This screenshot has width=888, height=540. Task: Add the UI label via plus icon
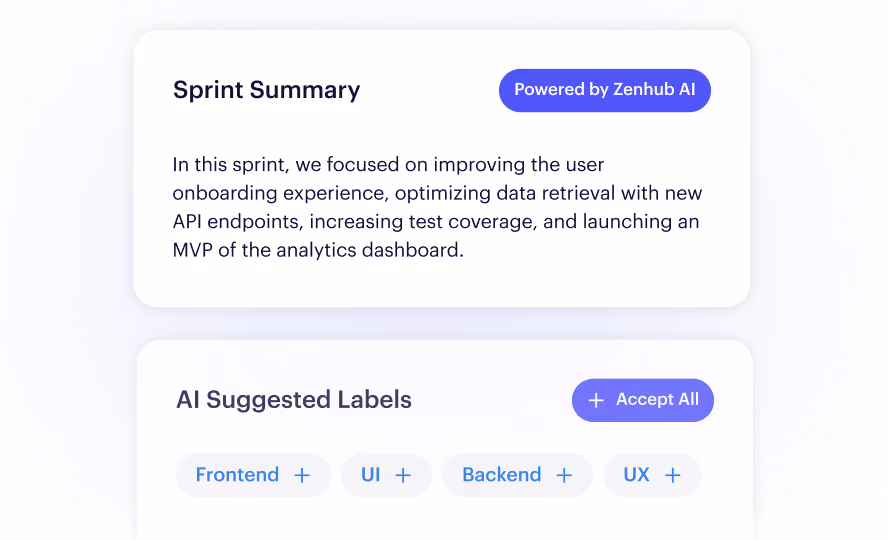403,475
